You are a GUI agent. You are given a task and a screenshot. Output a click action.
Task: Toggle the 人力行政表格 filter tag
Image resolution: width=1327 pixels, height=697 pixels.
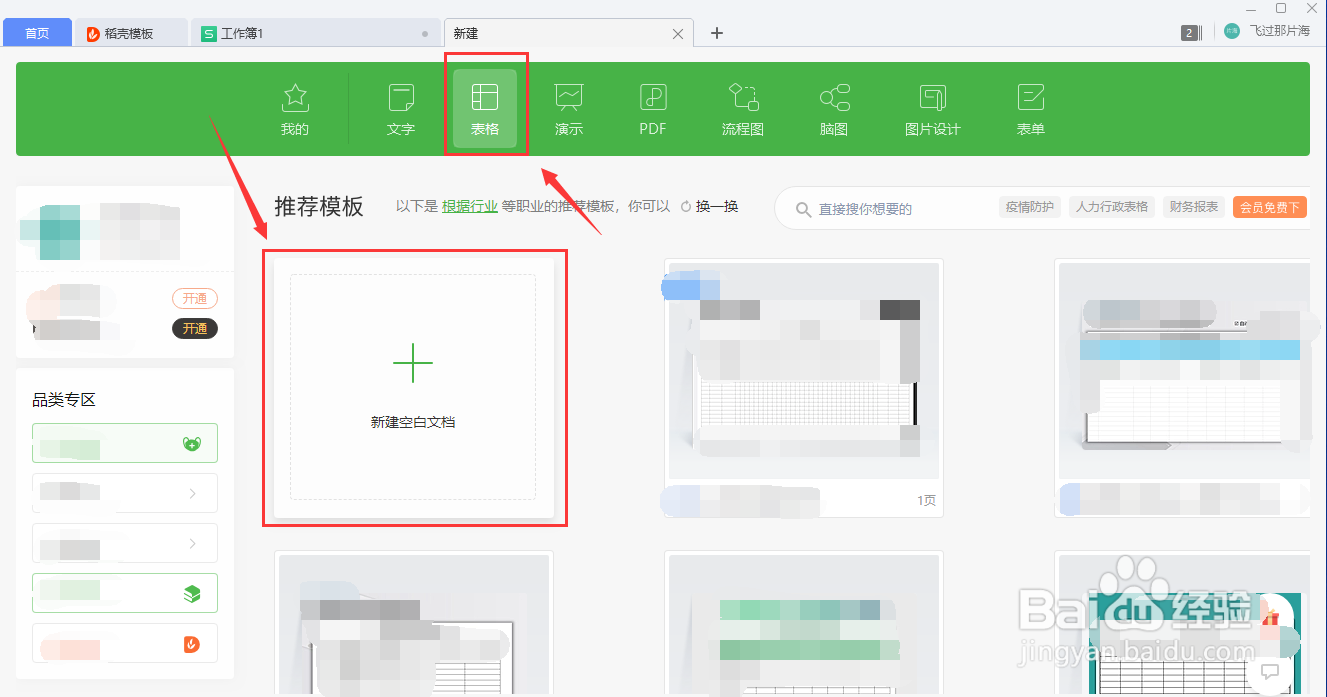pos(1112,206)
